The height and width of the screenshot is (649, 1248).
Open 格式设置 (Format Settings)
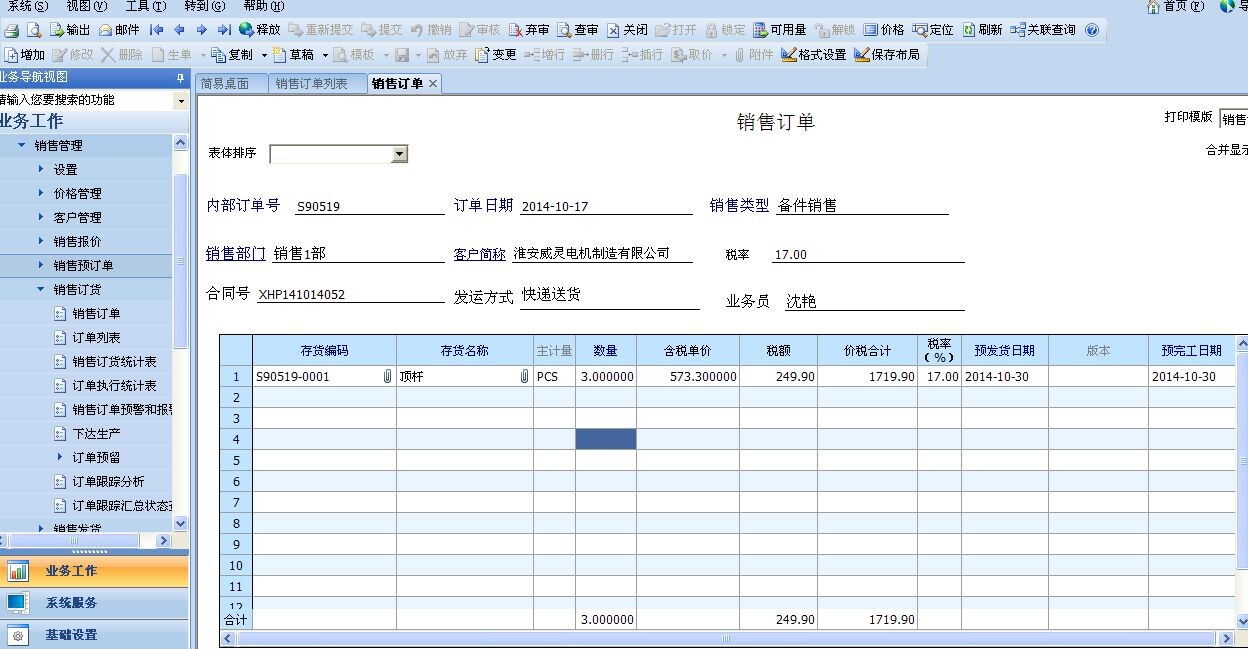click(812, 55)
